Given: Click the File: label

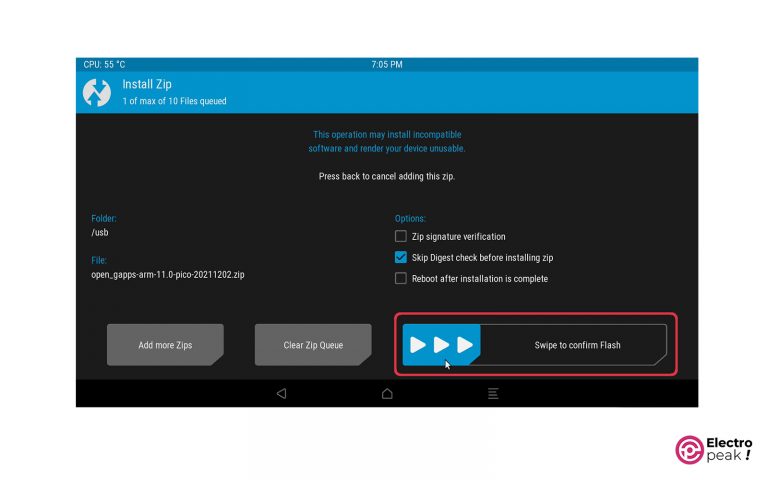Looking at the screenshot, I should 99,260.
